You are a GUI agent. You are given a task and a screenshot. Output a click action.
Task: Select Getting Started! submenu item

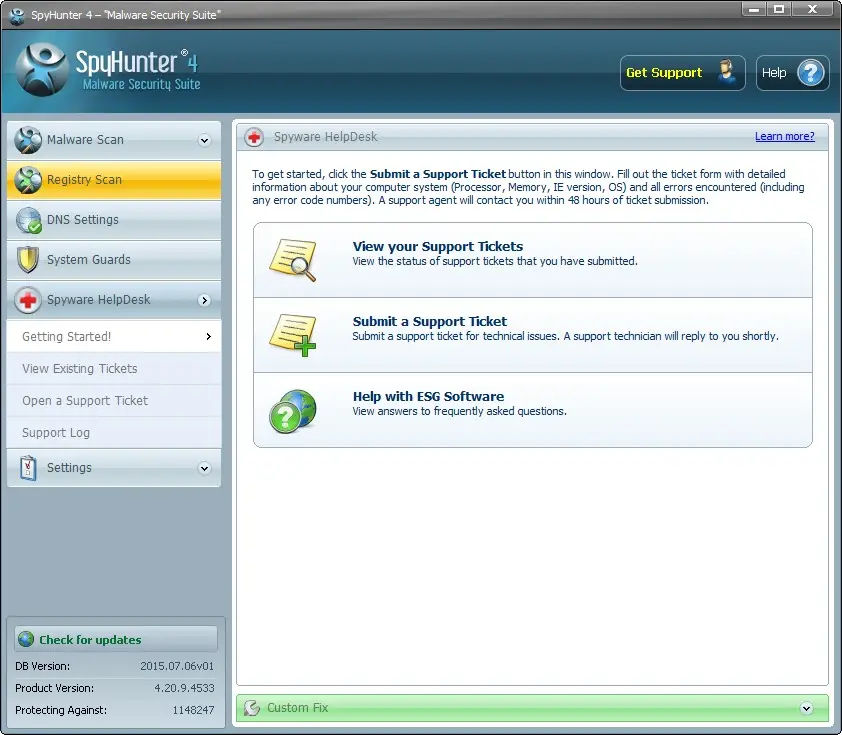(114, 337)
